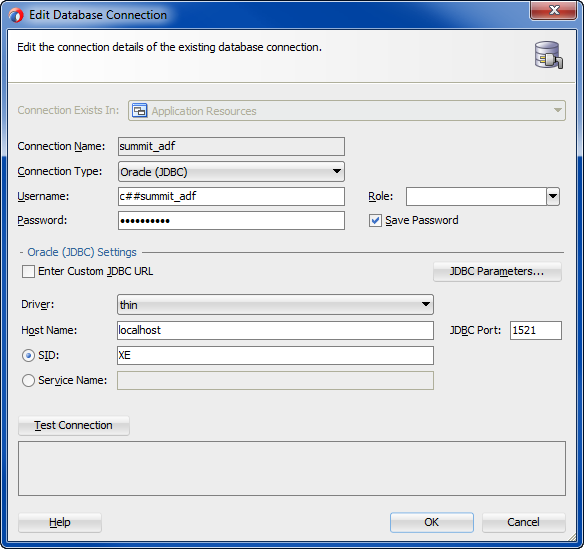Click the Service Name text field
Screen dimensions: 584x549
pos(275,381)
